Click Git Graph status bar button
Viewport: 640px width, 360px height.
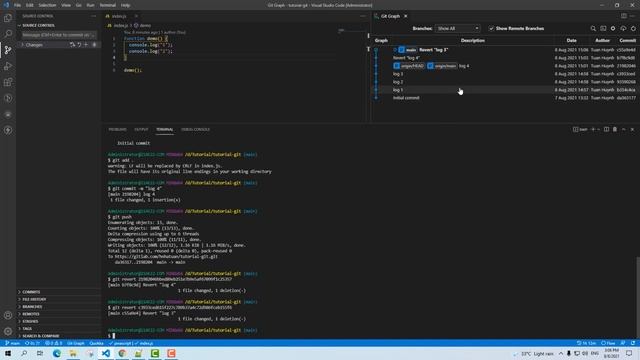click(x=76, y=343)
